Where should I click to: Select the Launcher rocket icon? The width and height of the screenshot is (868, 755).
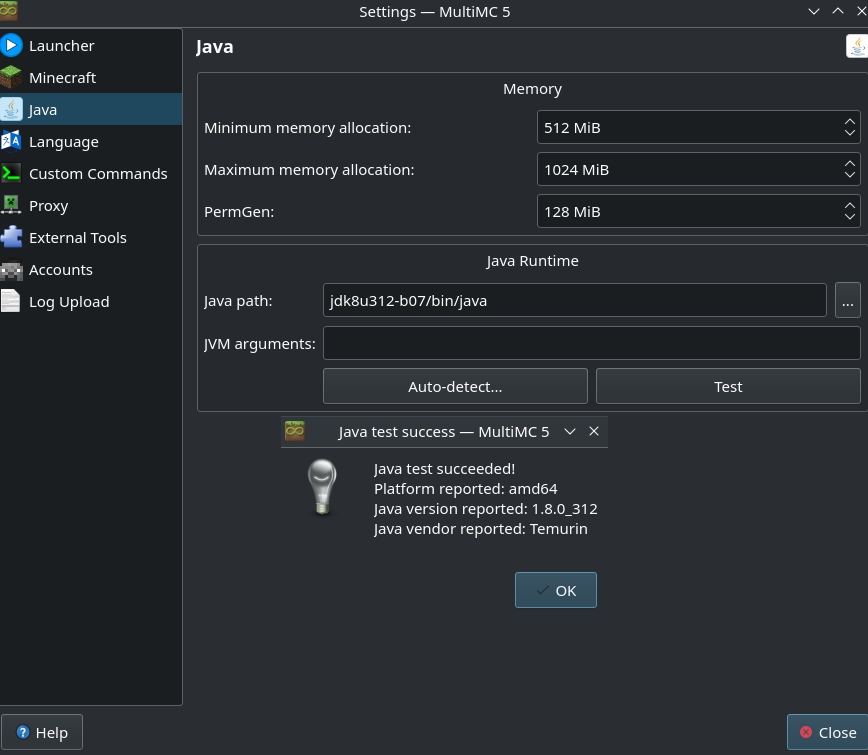[12, 45]
